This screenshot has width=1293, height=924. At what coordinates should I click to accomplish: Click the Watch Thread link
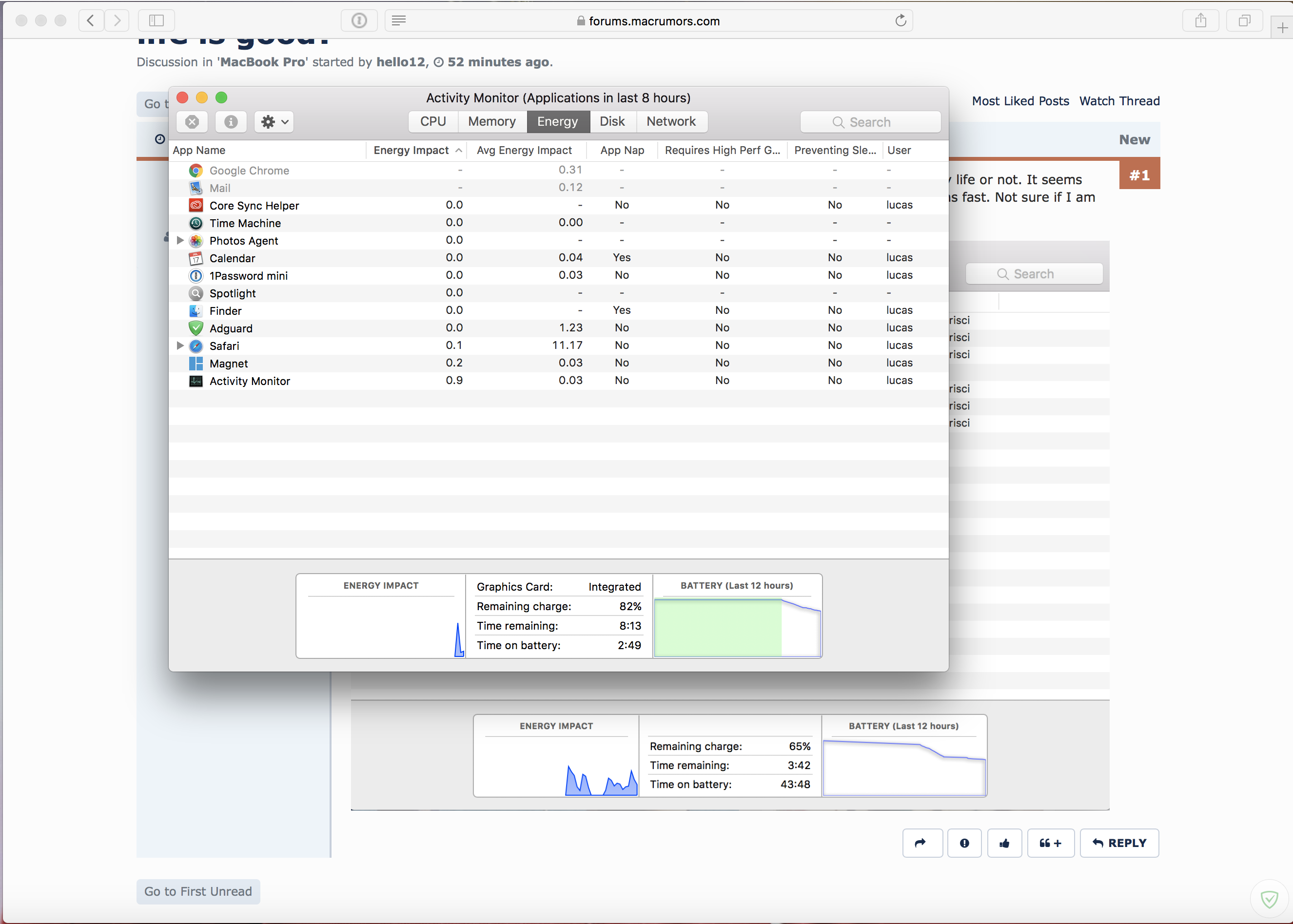[1119, 101]
